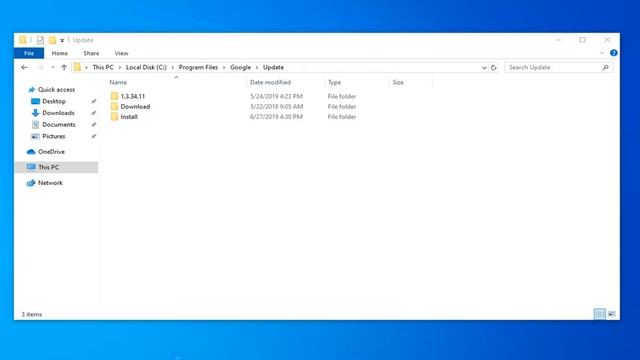Go up one folder level
640x360 pixels.
(x=64, y=67)
